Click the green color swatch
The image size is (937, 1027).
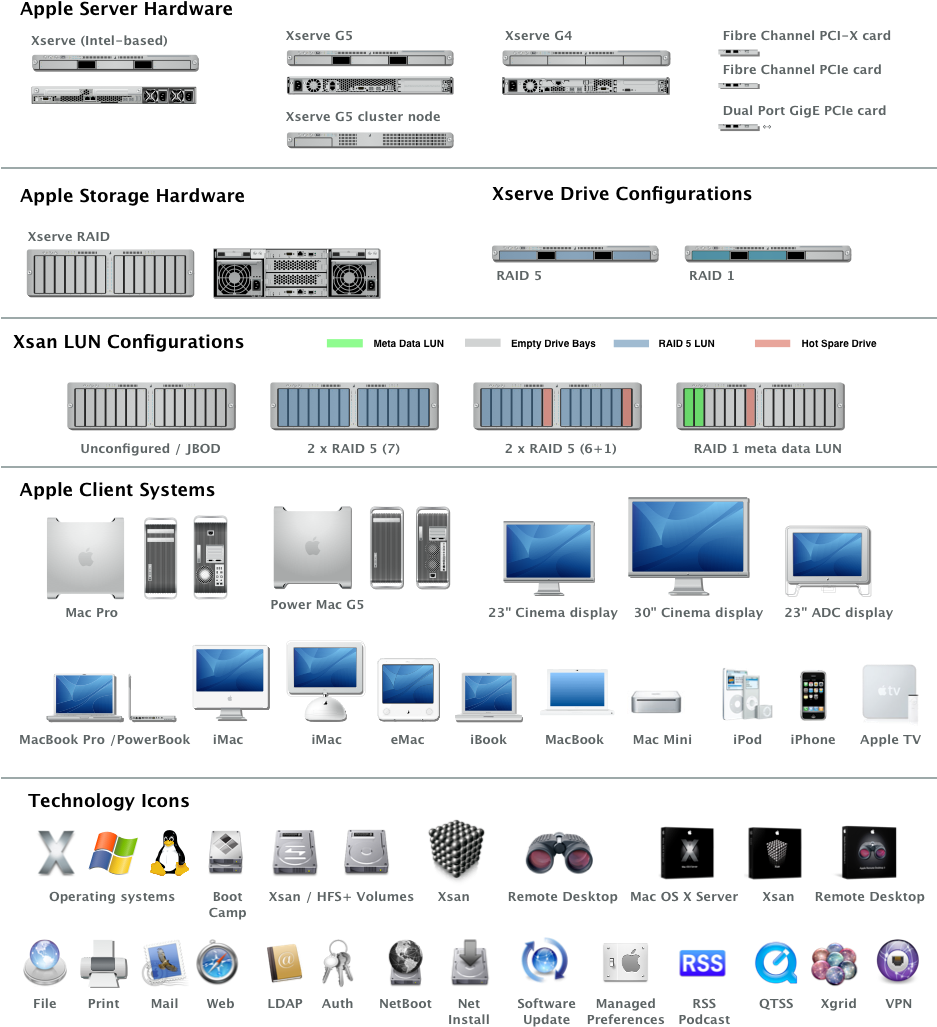tap(344, 343)
